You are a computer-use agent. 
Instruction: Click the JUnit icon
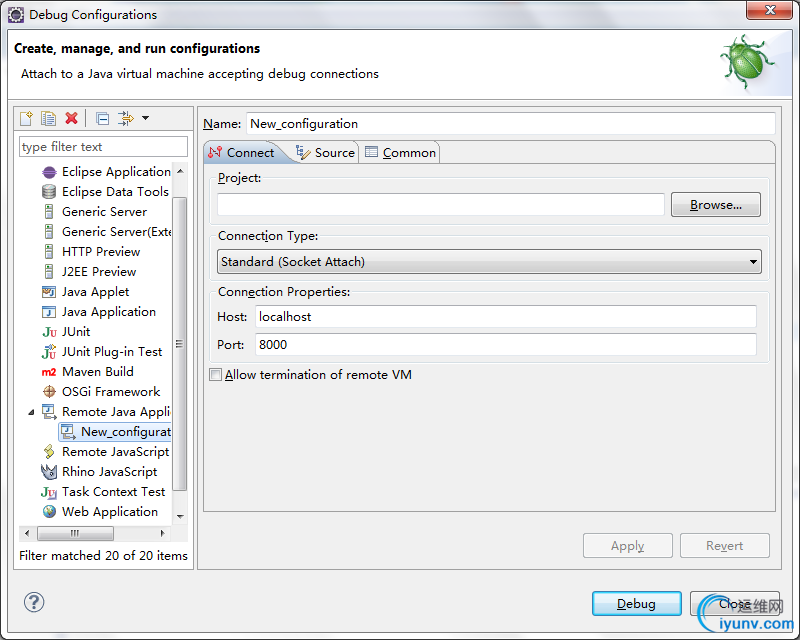coord(49,332)
